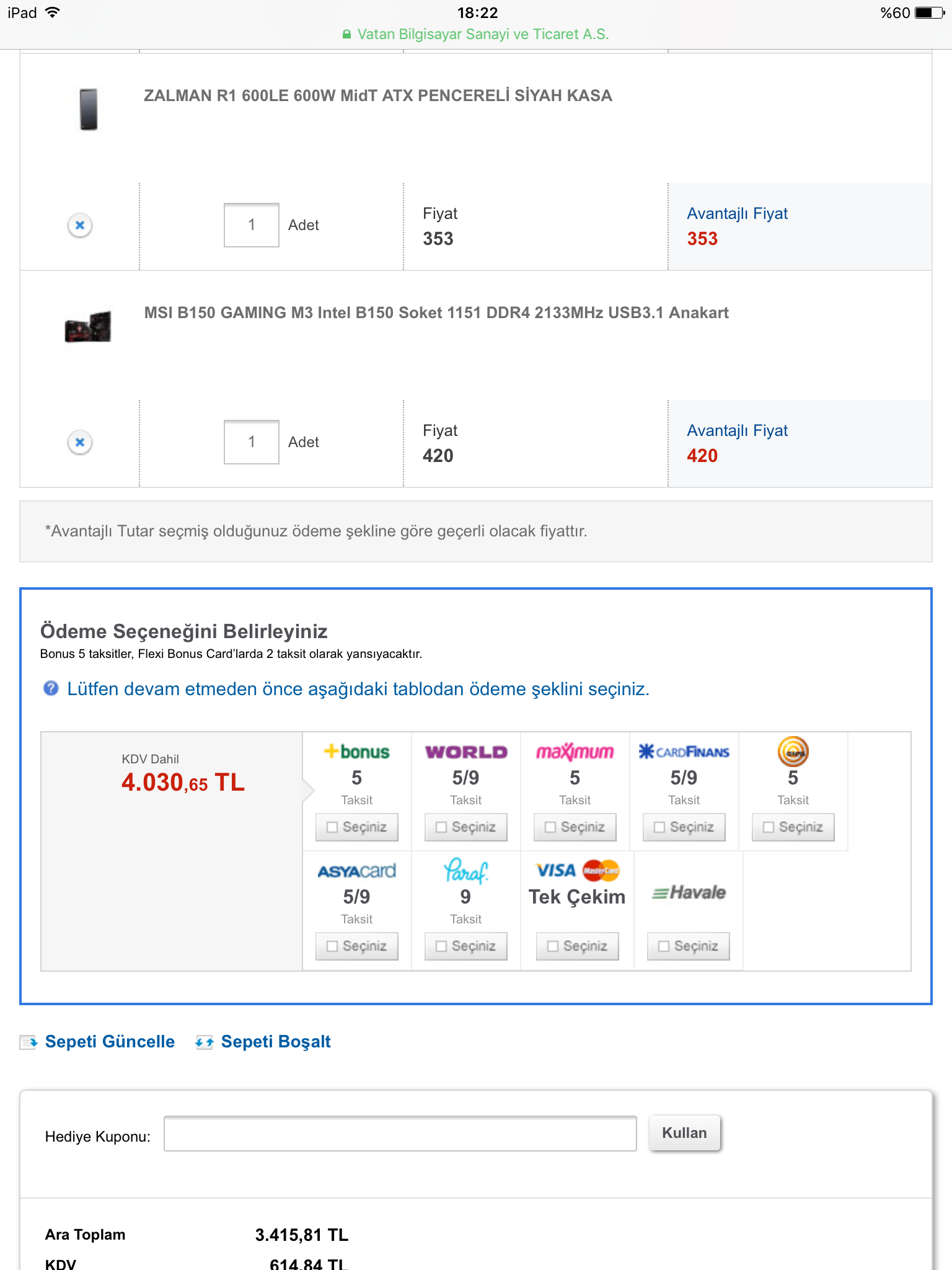952x1270 pixels.
Task: Remove the MSI B150 motherboard item
Action: [80, 442]
